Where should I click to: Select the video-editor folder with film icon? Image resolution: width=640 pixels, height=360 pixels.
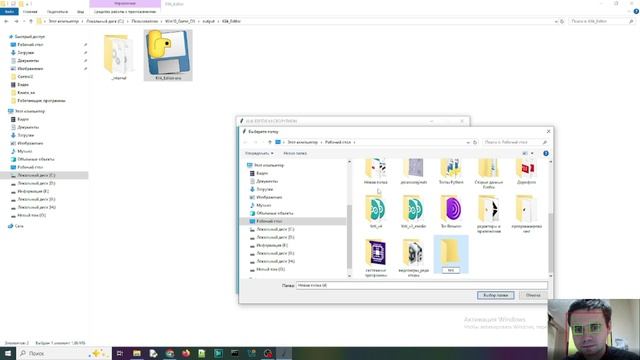coord(413,258)
